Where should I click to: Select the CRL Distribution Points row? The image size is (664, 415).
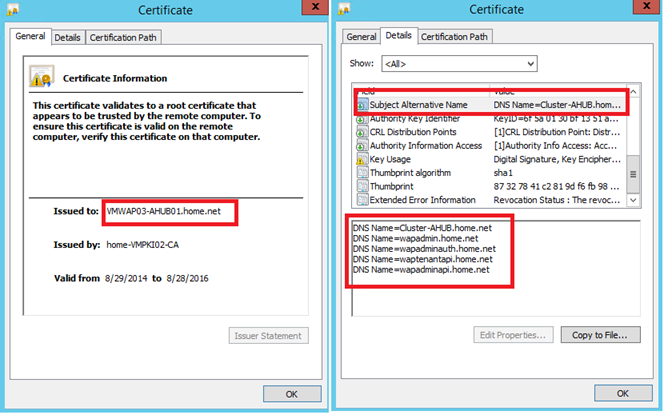(490, 132)
